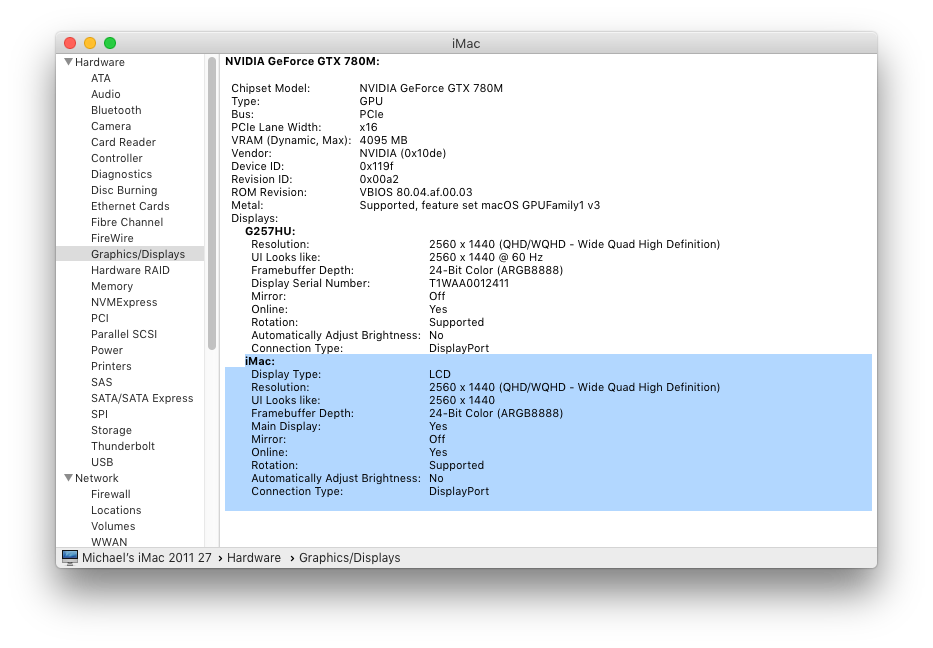Open the Storage entry
933x648 pixels.
111,430
